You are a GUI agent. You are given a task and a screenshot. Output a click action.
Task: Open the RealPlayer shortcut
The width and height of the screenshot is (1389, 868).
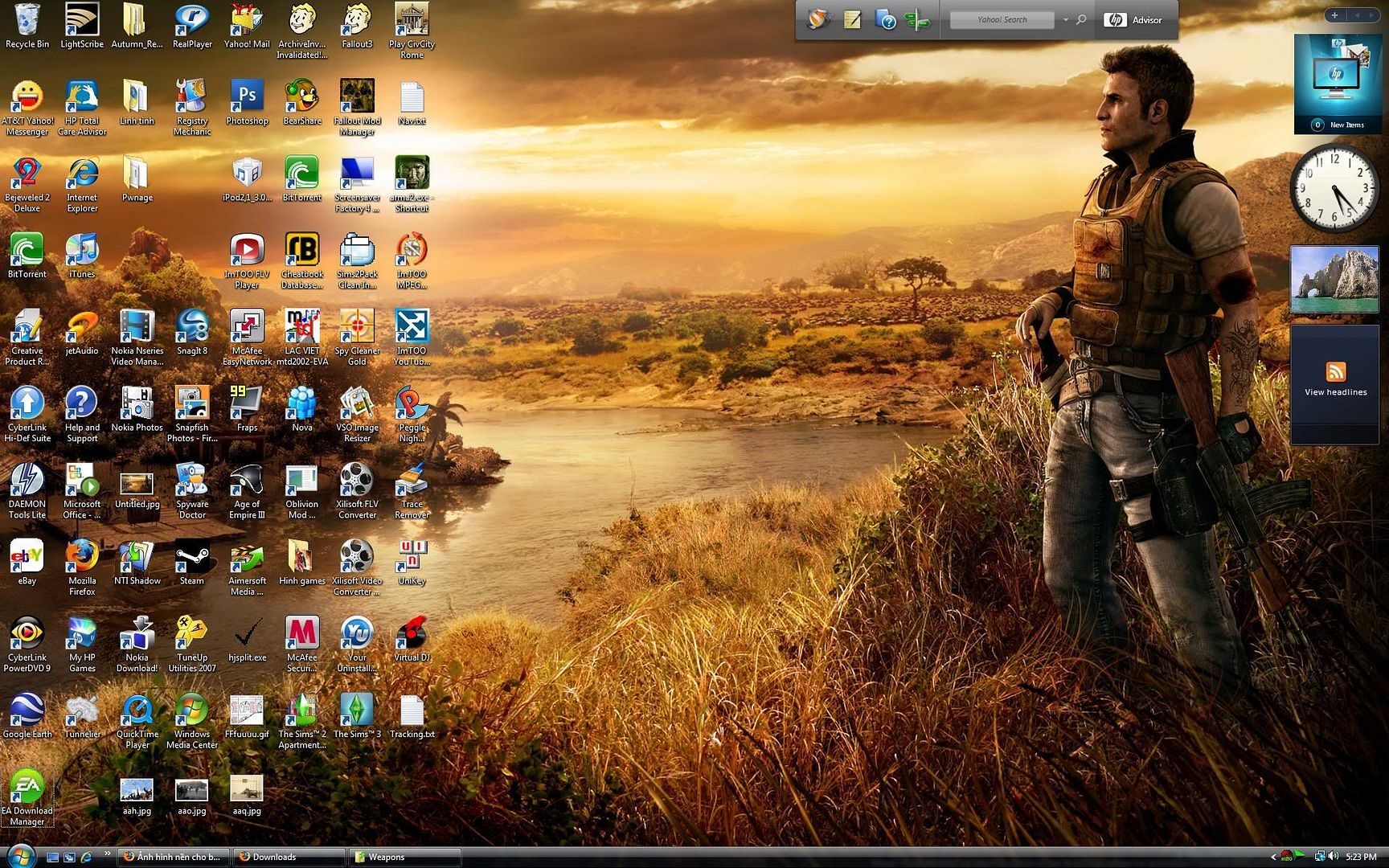192,26
